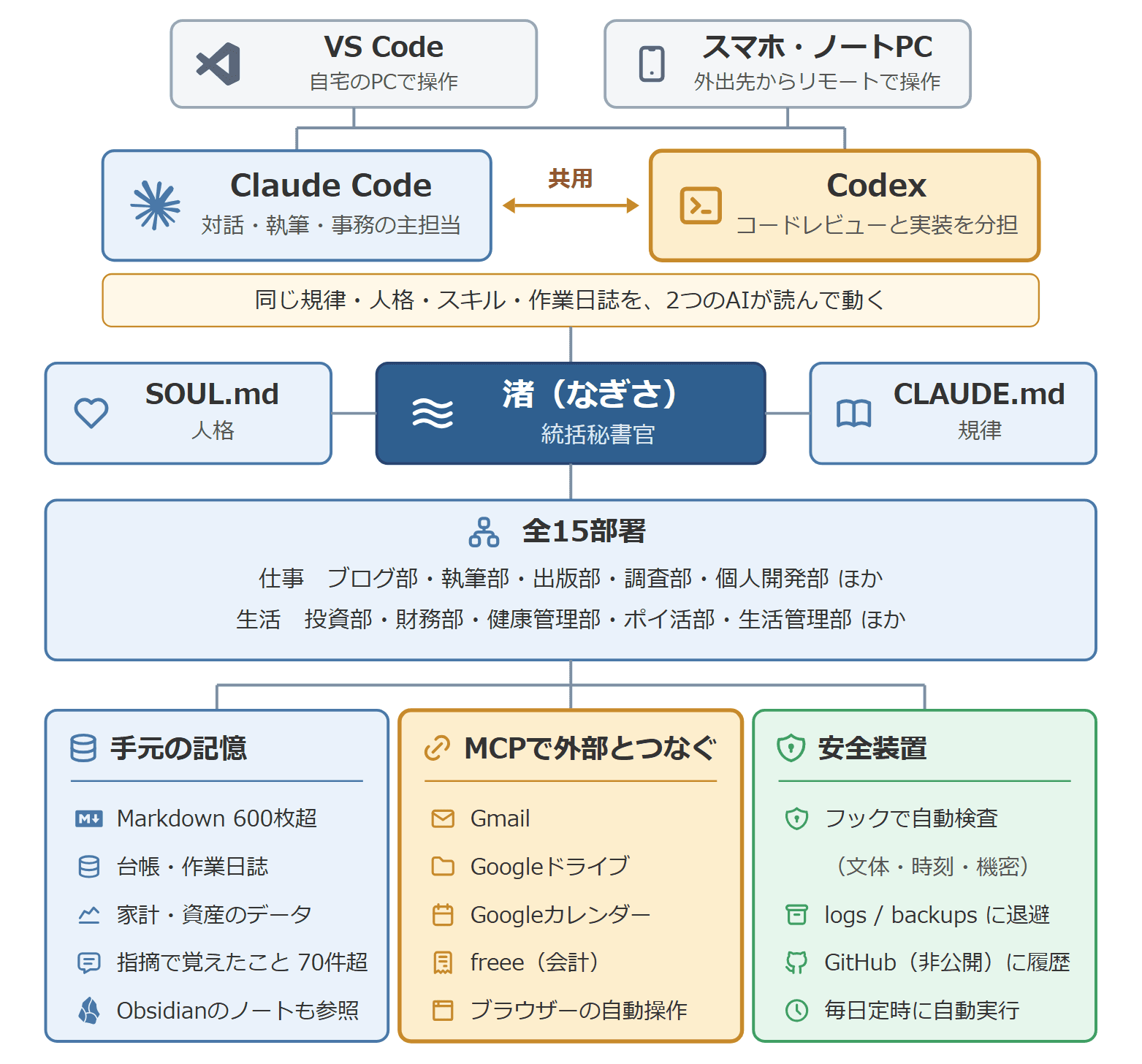Click the open book icon in CLAUDE.md box
This screenshot has height=1064, width=1142.
(853, 414)
